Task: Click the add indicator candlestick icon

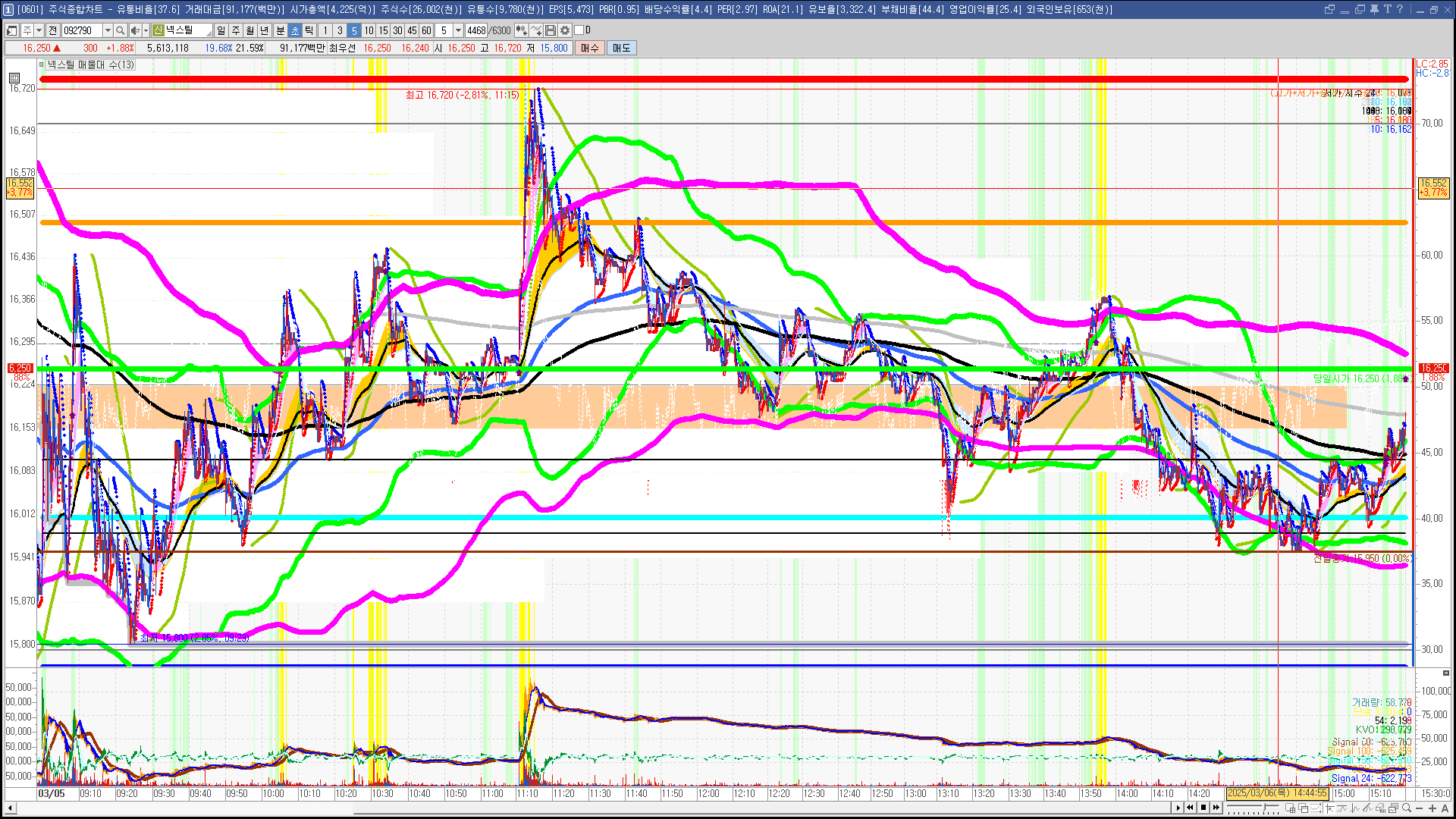Action: click(x=522, y=30)
